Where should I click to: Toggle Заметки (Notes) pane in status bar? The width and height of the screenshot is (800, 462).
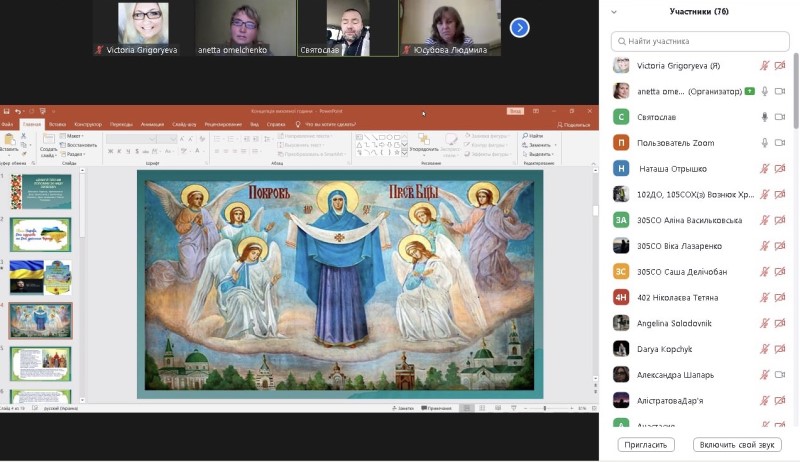coord(403,408)
